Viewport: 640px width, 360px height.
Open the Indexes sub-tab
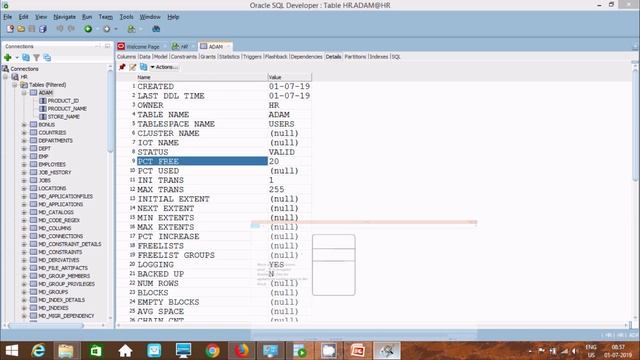(379, 57)
